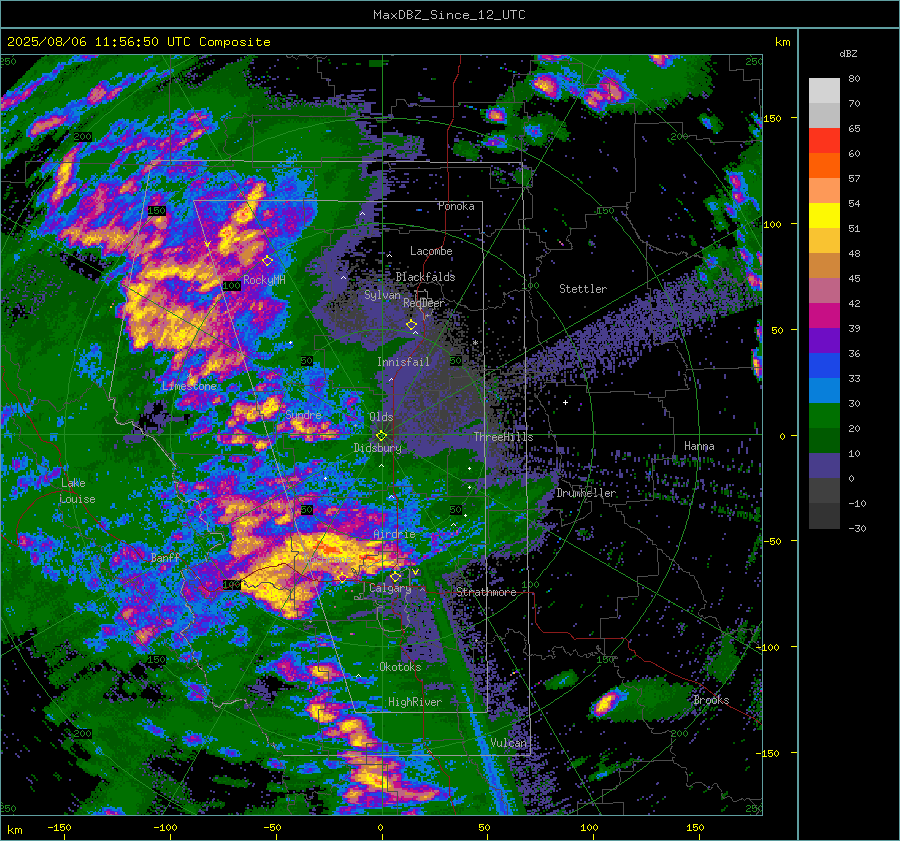
Task: Select the bright green 20–30 dBZ legend band
Action: pos(824,416)
